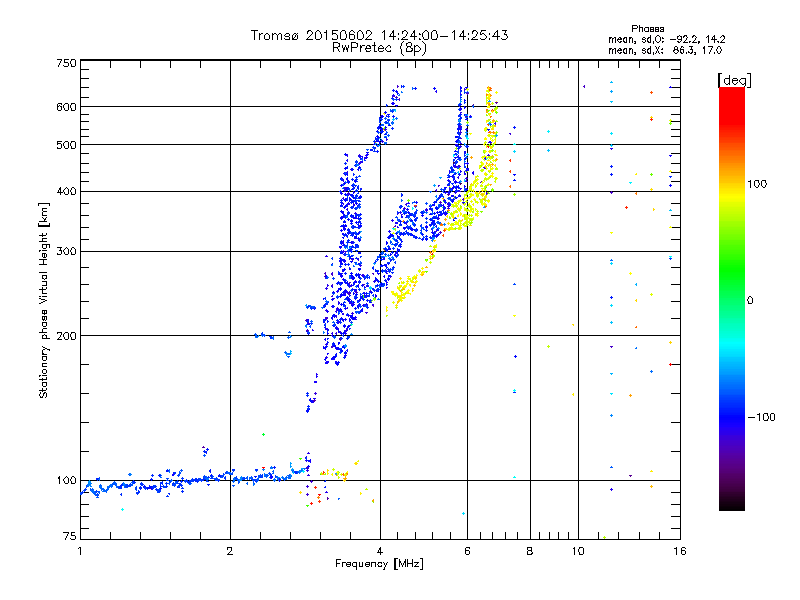800x600 pixels.
Task: Pick the black bottom of the phase colorbar
Action: coord(732,503)
